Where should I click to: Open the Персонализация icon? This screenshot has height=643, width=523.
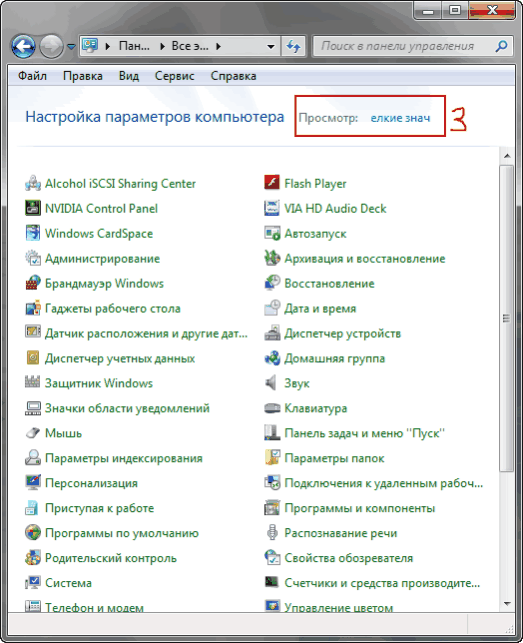[33, 483]
